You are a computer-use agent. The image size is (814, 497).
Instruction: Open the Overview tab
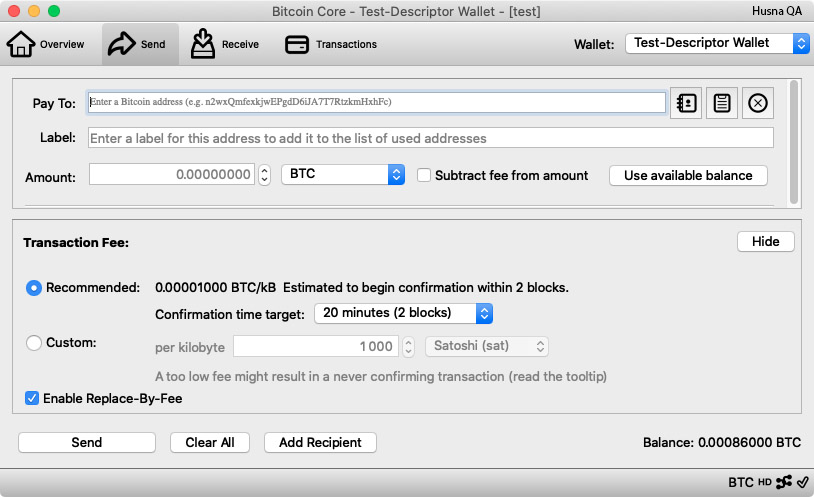pyautogui.click(x=46, y=44)
